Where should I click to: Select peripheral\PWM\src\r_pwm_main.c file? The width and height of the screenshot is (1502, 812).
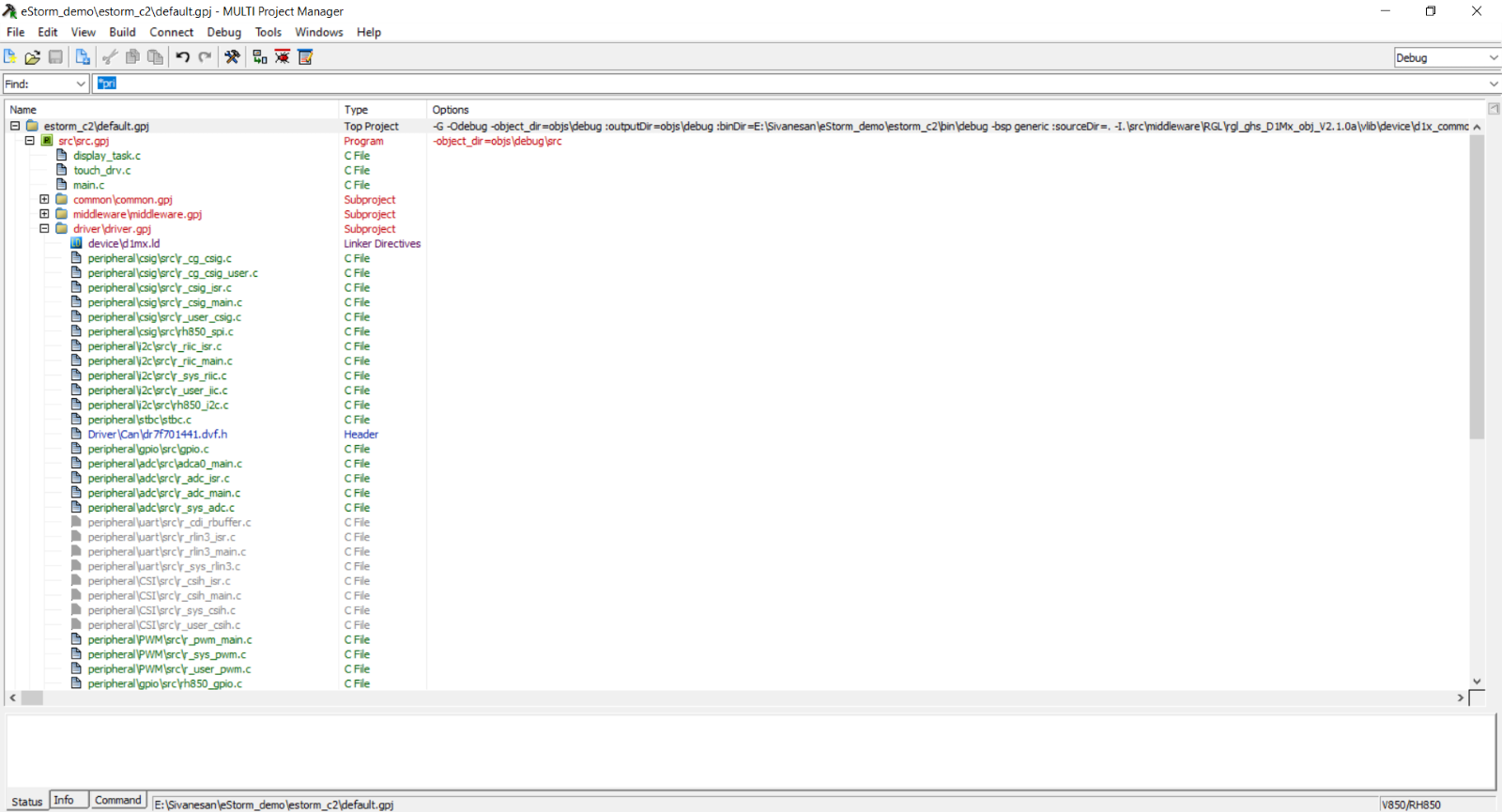coord(170,639)
